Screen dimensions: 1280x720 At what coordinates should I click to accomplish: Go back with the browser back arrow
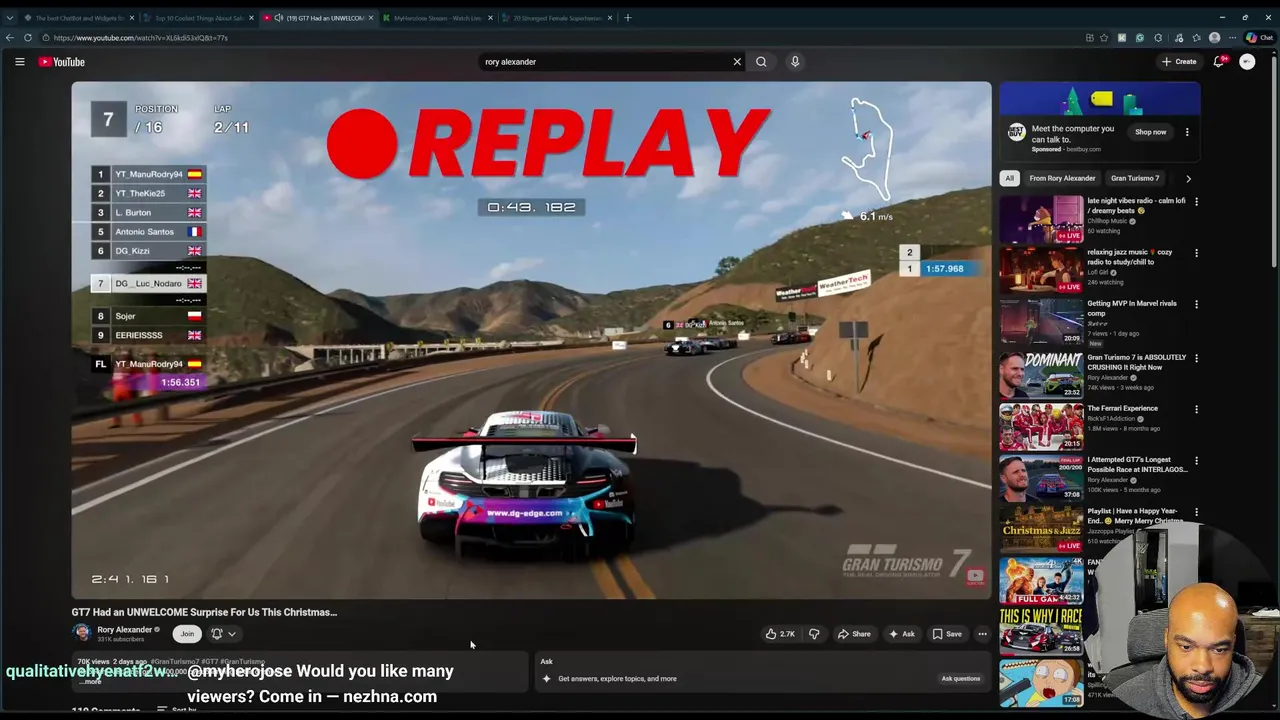10,38
